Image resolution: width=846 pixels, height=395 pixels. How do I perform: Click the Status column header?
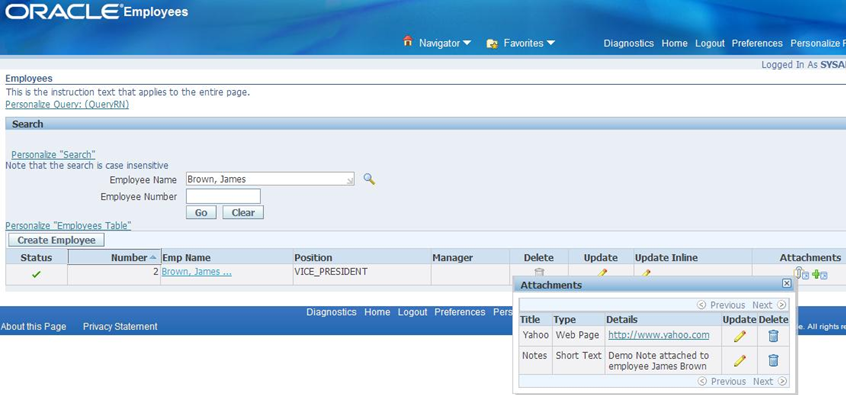pos(36,257)
